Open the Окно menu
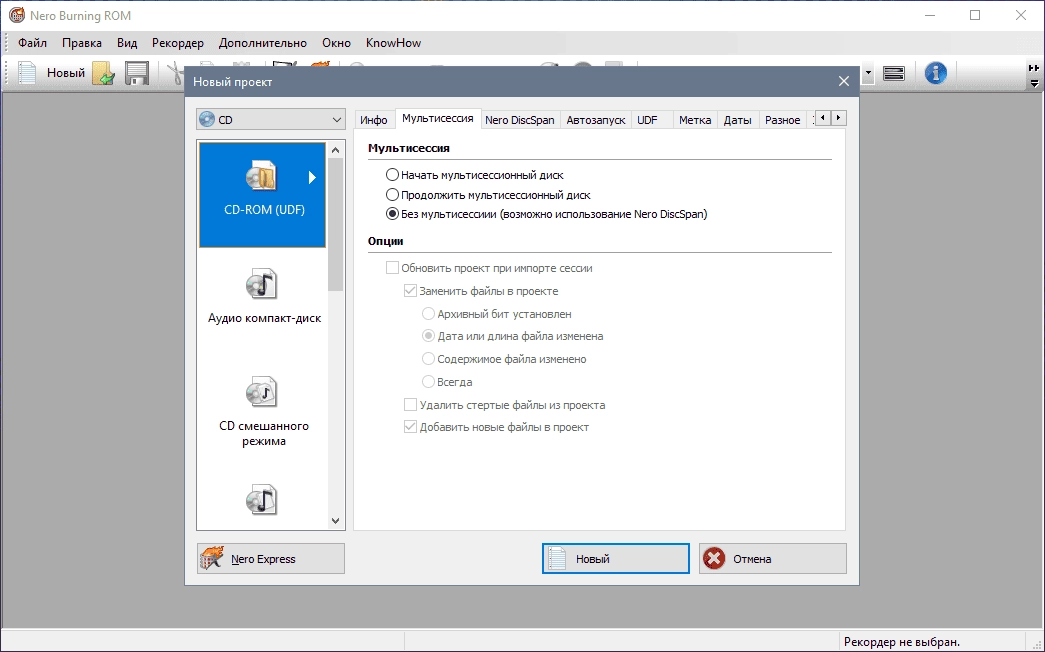 pyautogui.click(x=337, y=43)
